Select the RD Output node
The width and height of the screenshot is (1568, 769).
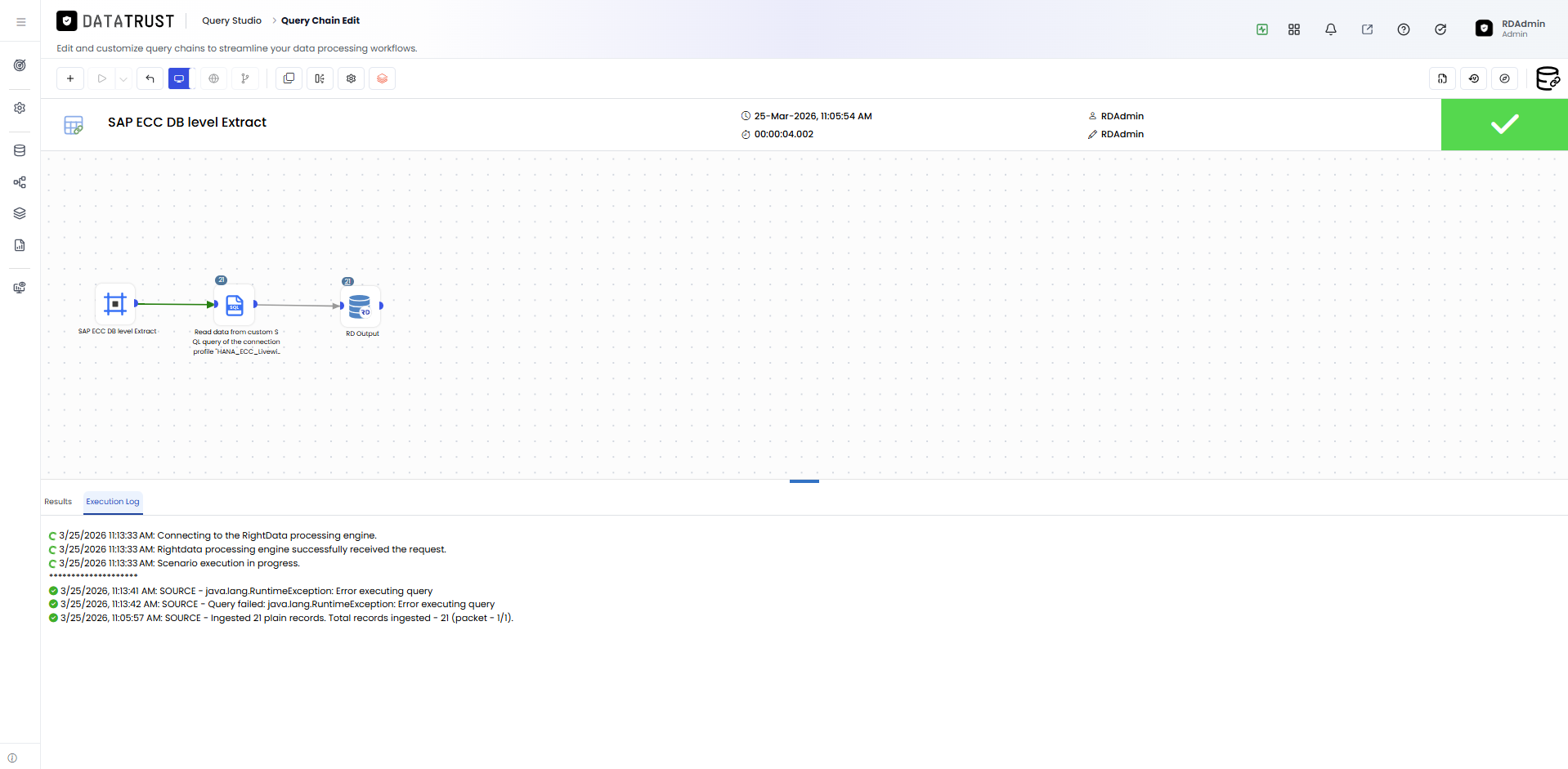click(360, 306)
